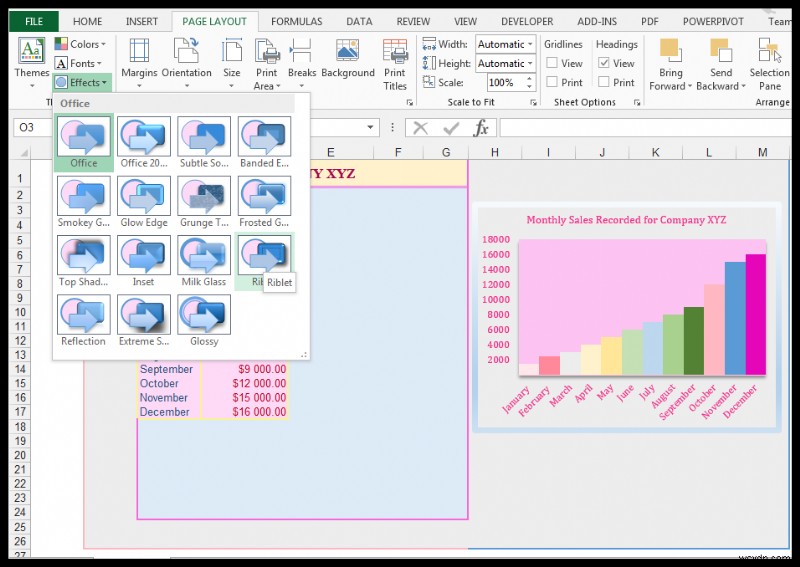The image size is (800, 567).
Task: Apply the Frosted Glass effect
Action: [x=264, y=202]
